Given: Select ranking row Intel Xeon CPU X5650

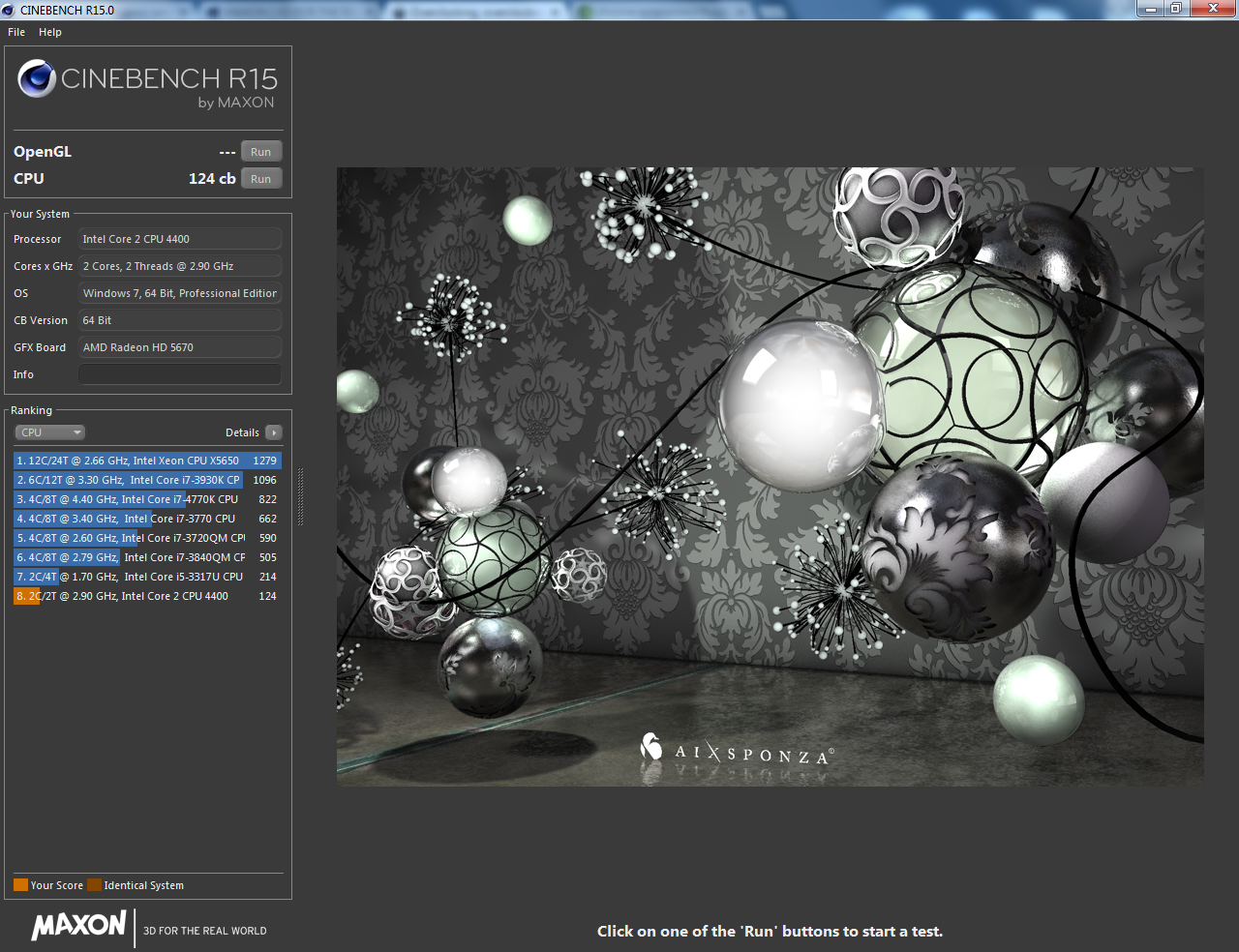Looking at the screenshot, I should coord(147,461).
